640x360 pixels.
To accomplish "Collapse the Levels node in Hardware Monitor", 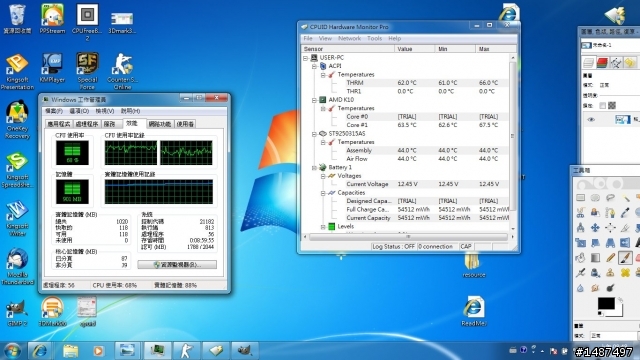I will point(323,227).
